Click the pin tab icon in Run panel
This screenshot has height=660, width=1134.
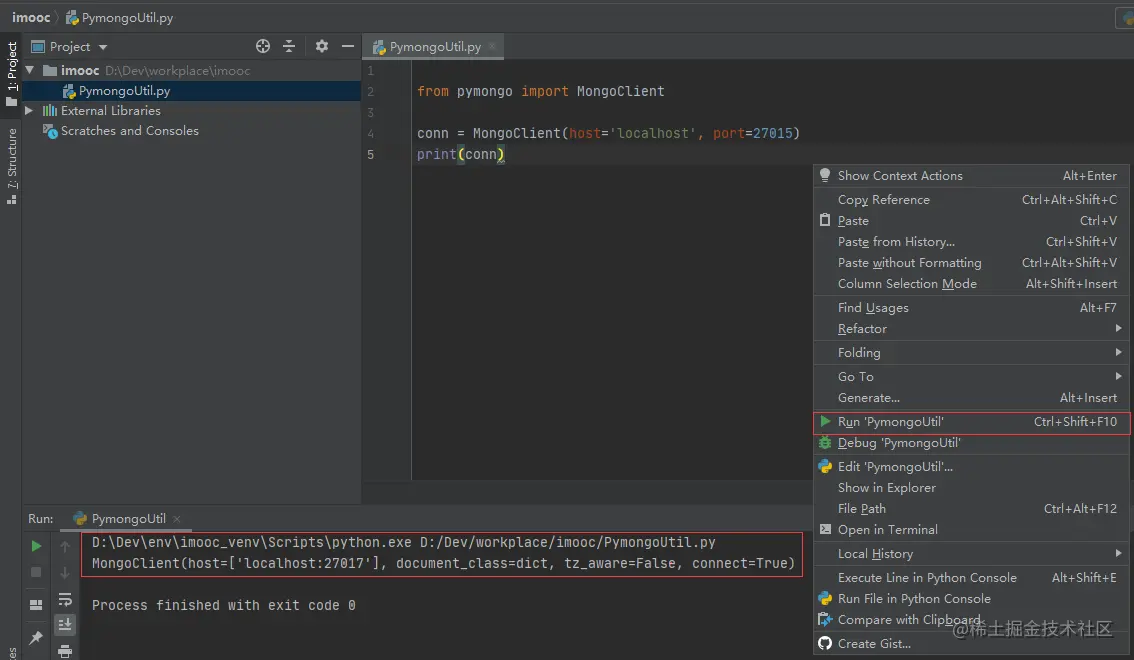click(35, 638)
